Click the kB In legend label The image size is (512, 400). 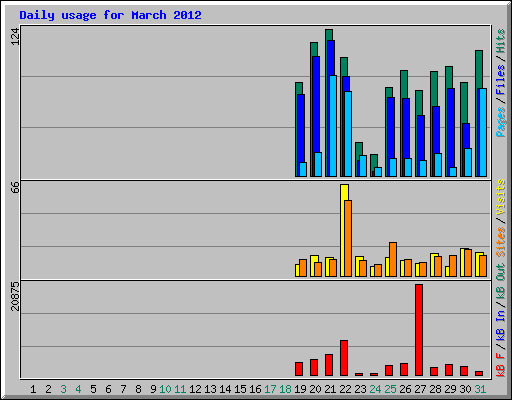pos(501,316)
